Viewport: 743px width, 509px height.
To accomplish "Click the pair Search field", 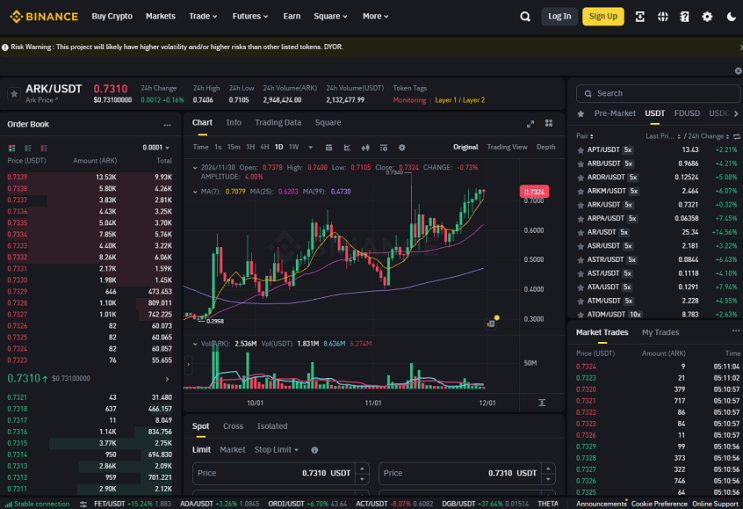I will tap(658, 94).
